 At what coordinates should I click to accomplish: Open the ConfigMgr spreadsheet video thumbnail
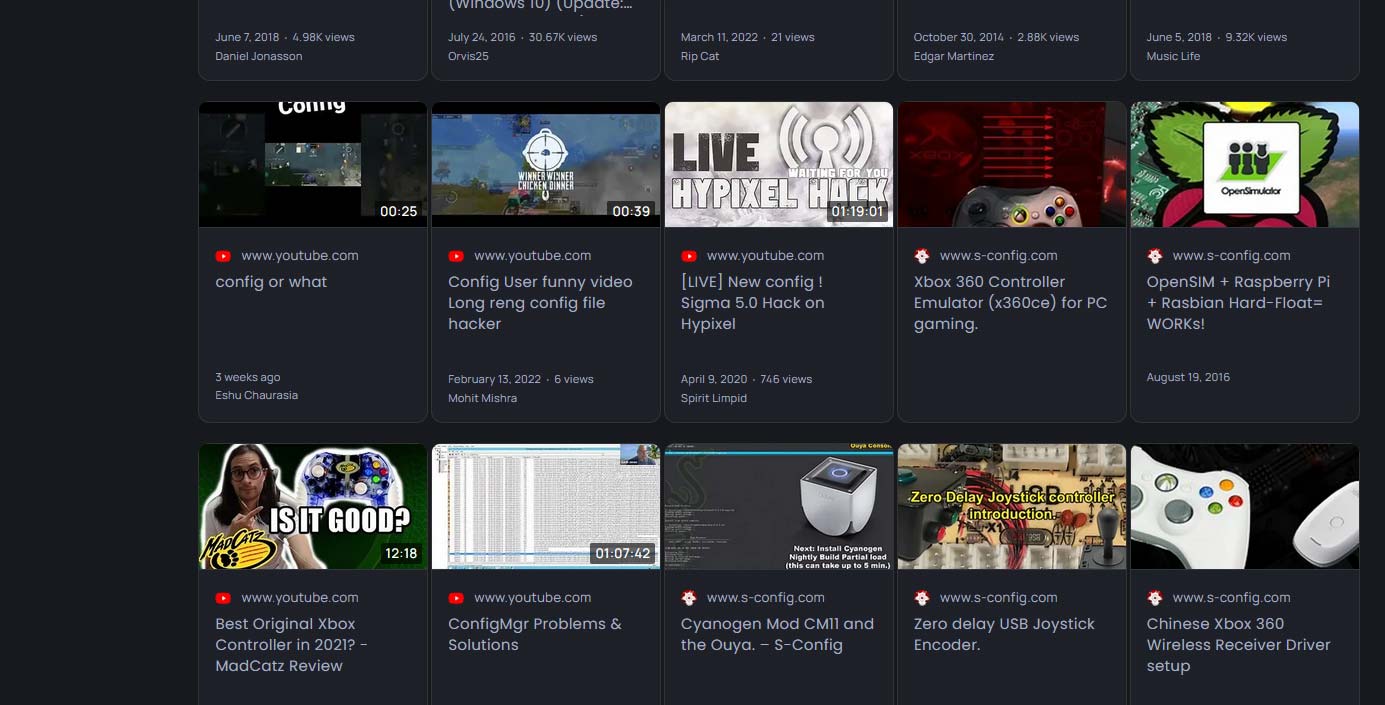click(x=546, y=506)
